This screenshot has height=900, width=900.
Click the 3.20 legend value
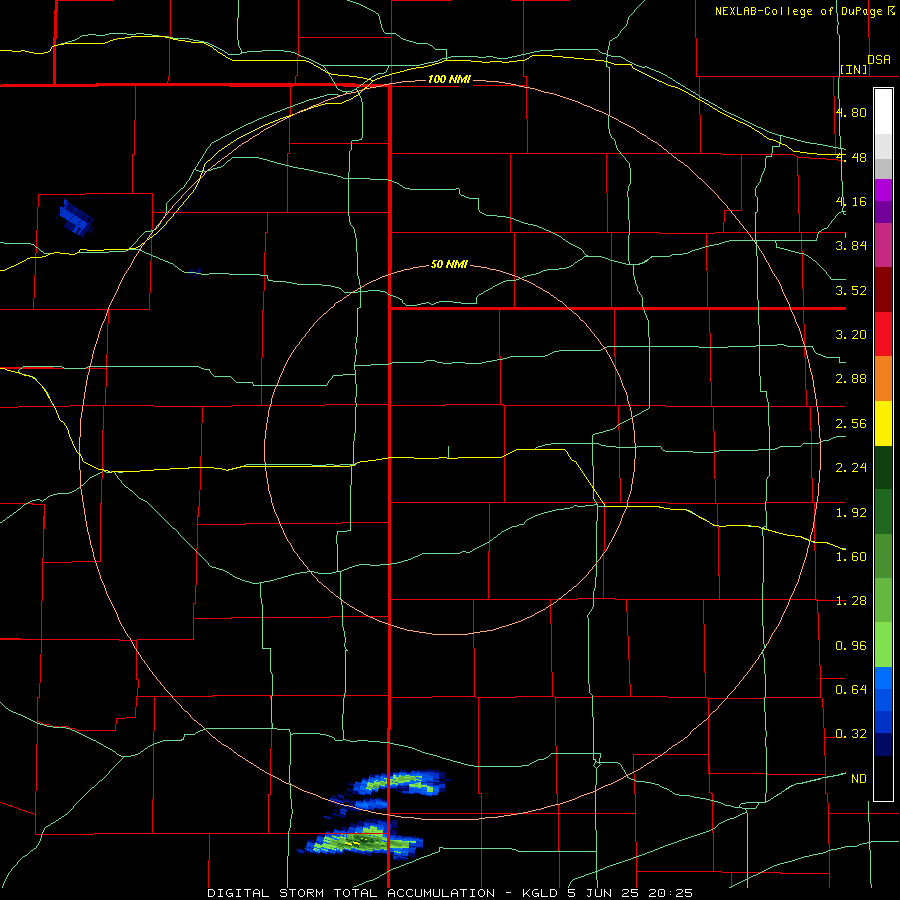coord(851,335)
